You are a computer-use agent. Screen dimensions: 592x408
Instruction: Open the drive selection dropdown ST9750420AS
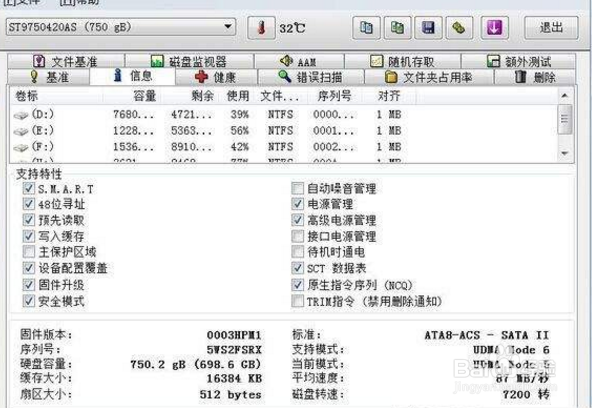[121, 27]
